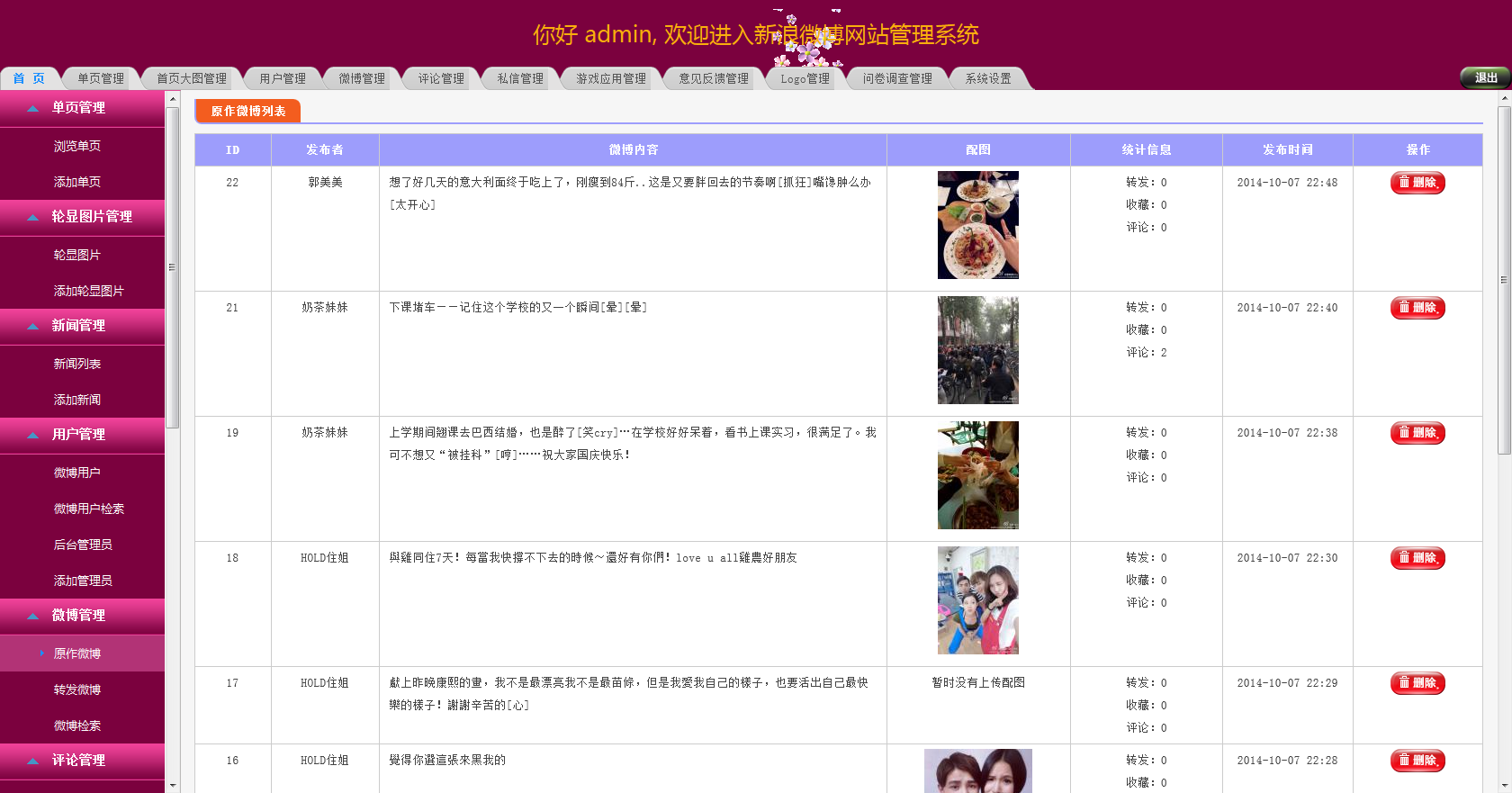Viewport: 1512px width, 793px height.
Task: Open 添加单页 in the sidebar
Action: pos(77,182)
